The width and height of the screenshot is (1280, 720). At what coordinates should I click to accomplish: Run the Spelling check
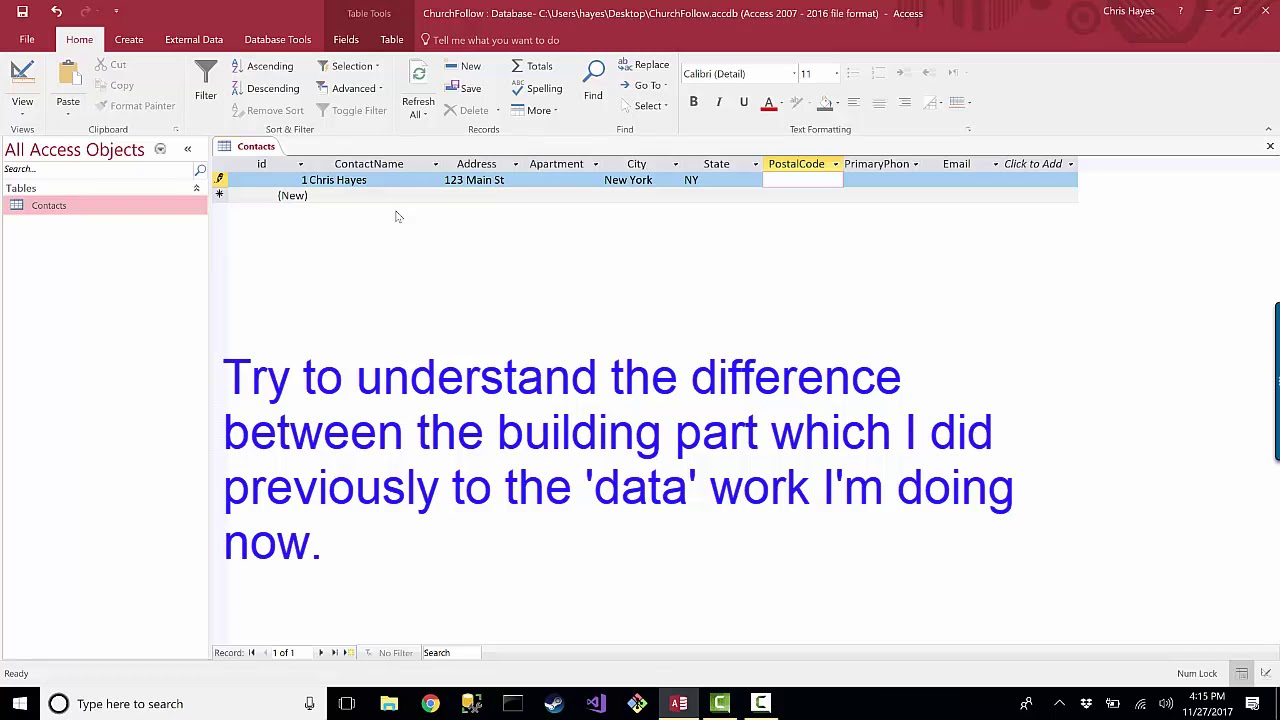(537, 88)
